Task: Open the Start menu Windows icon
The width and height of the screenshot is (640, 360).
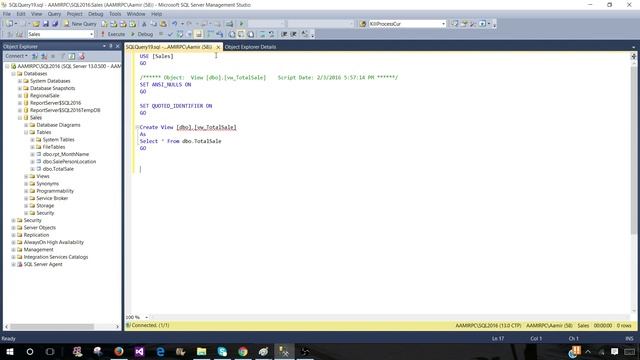Action: point(10,351)
